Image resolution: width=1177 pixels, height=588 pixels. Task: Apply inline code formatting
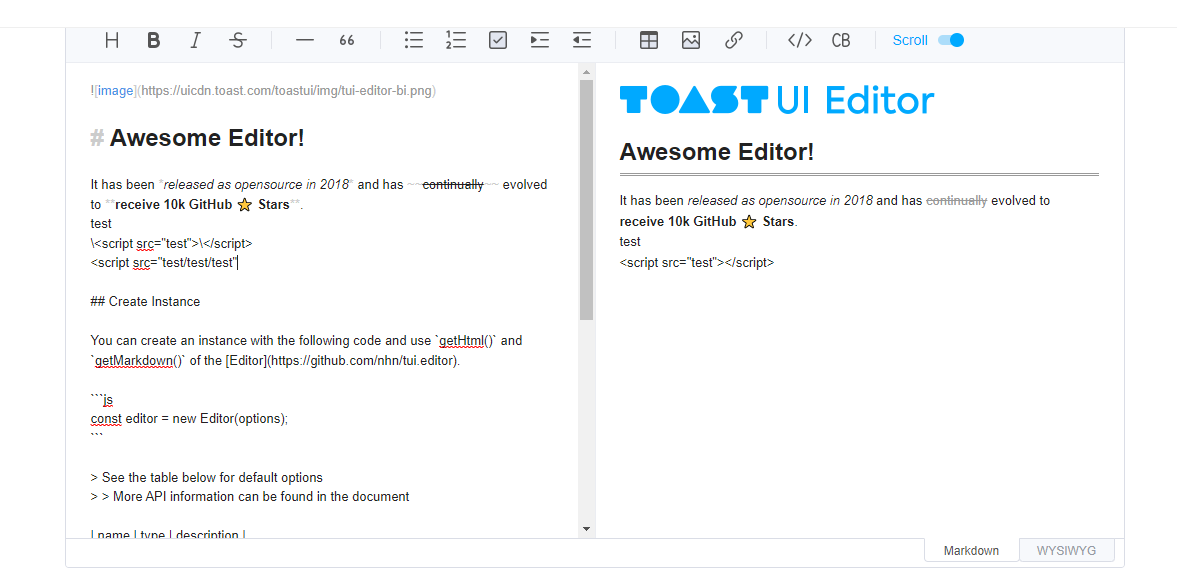pyautogui.click(x=798, y=40)
